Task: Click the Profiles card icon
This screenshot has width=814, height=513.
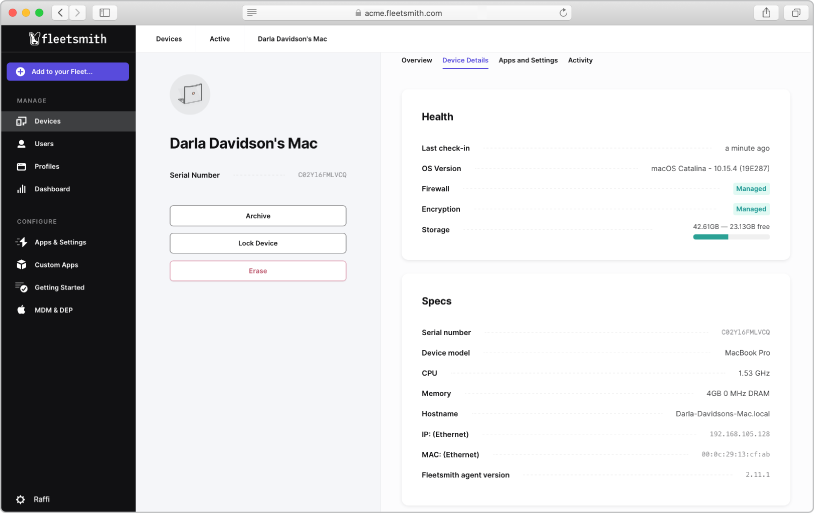Action: [x=21, y=167]
